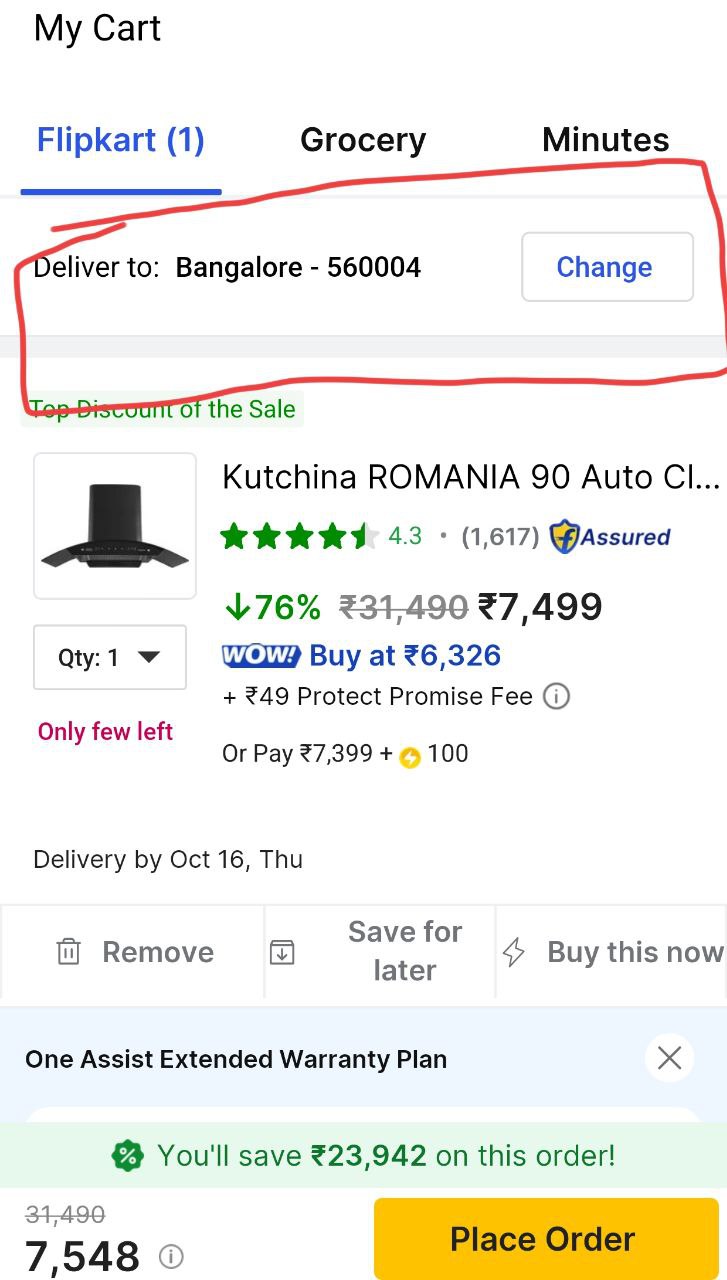Switch to the Grocery tab

[x=363, y=140]
